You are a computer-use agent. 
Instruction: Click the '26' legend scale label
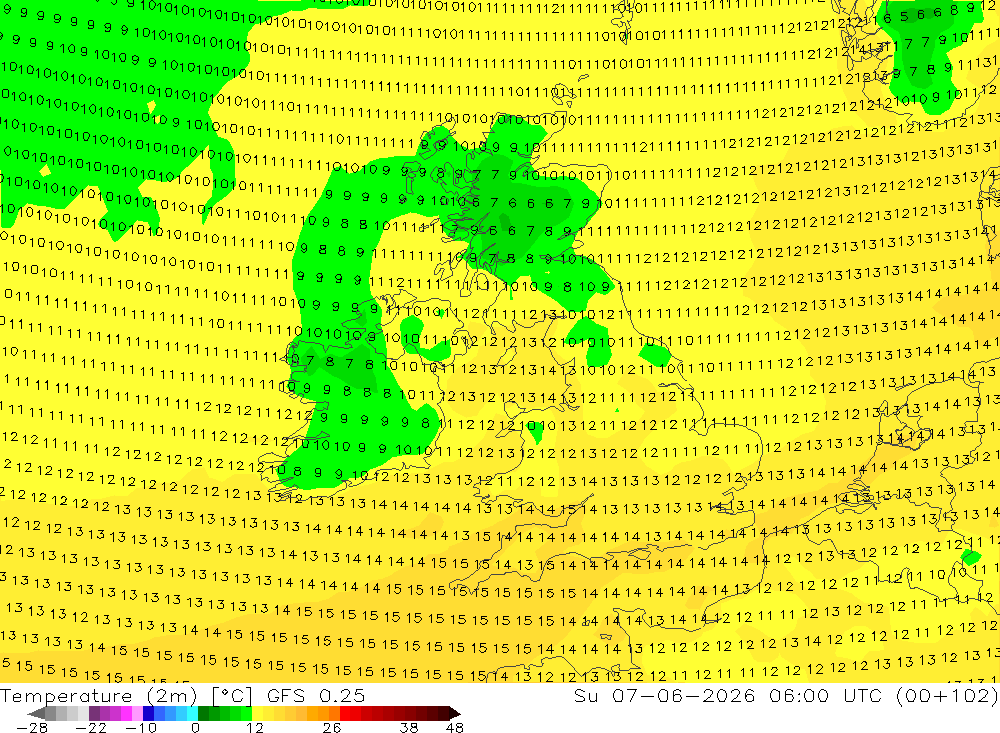(x=332, y=727)
